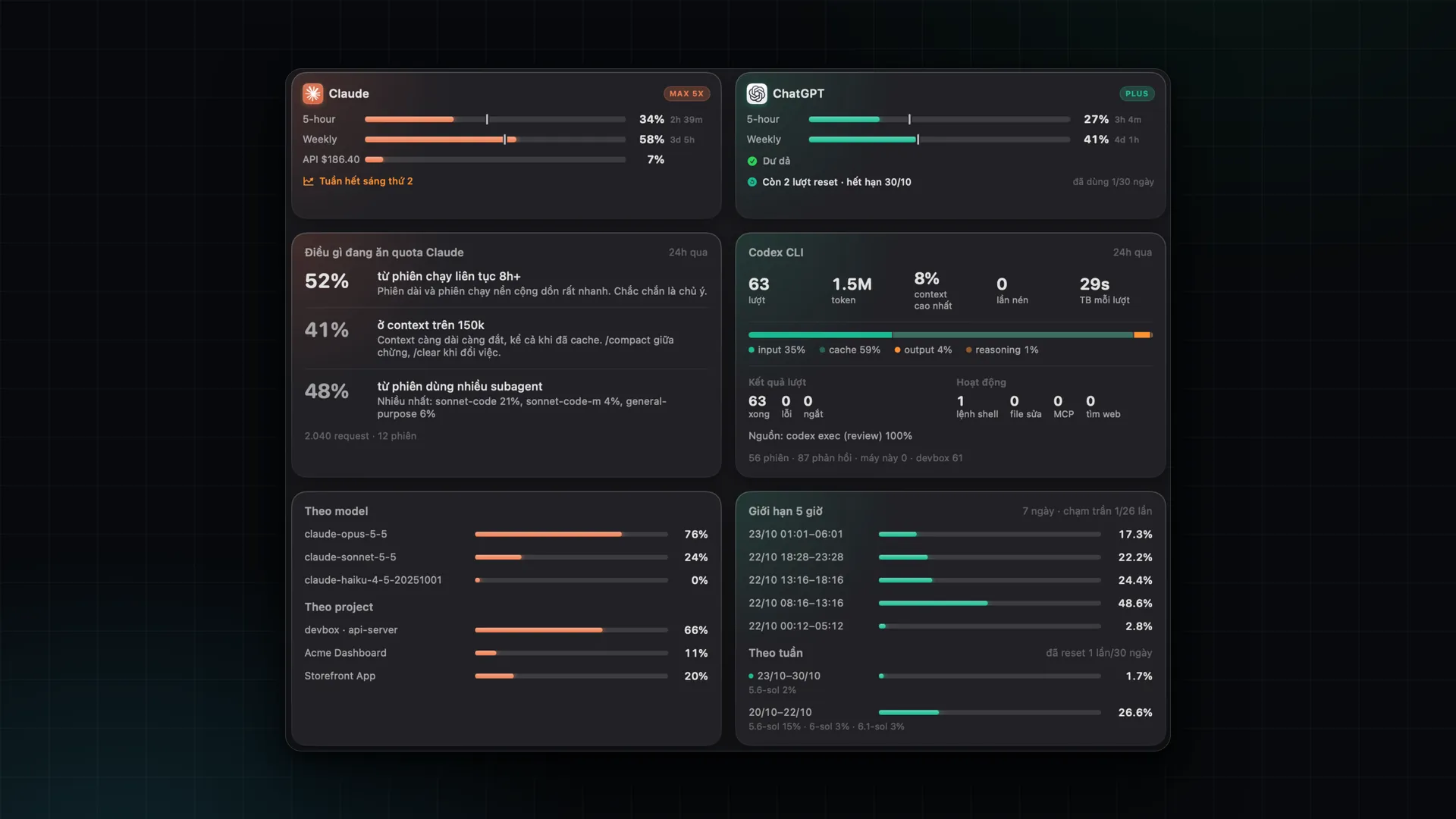Click the "29s TB mỗi lượt" stat
This screenshot has width=1456, height=819.
click(x=1104, y=290)
